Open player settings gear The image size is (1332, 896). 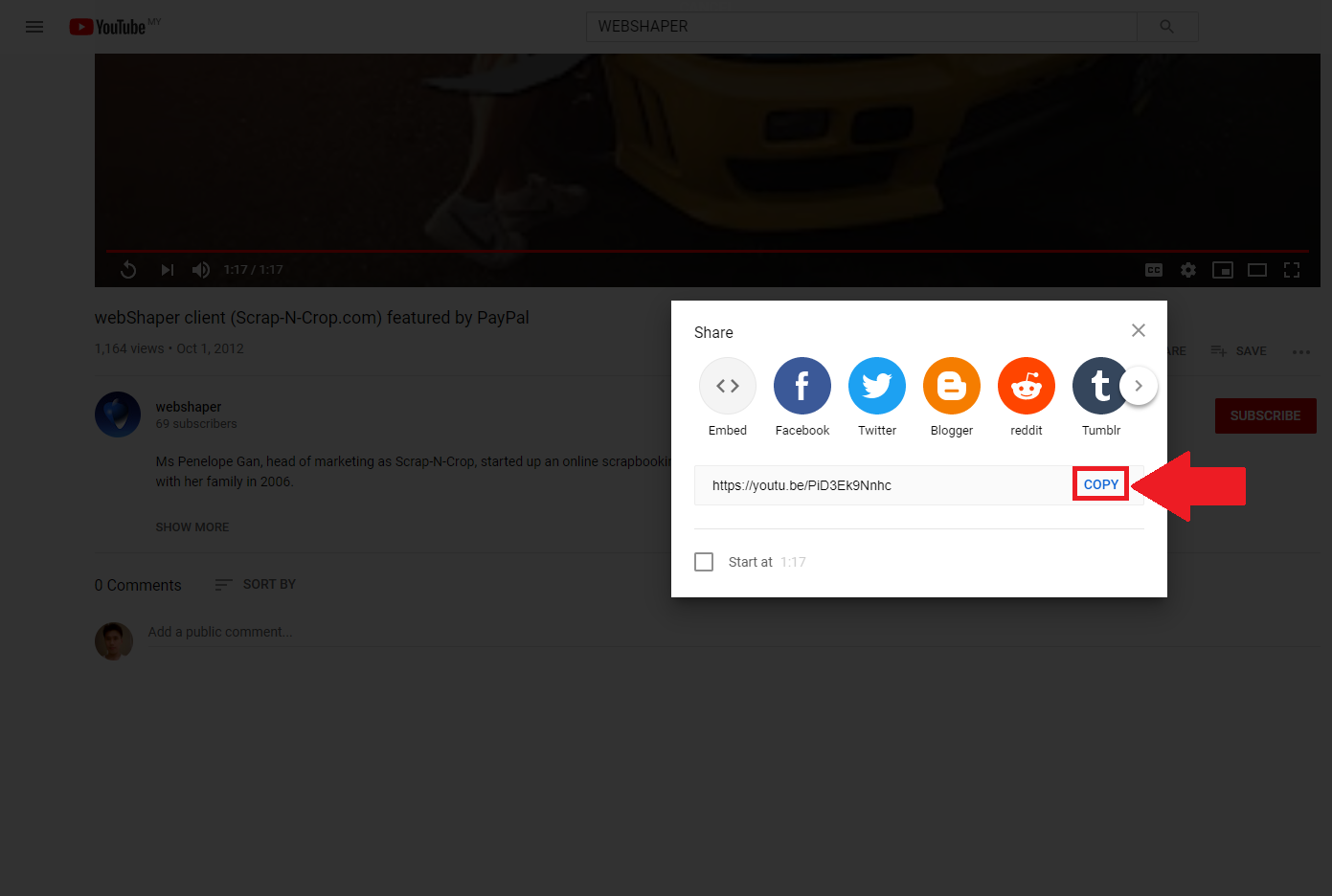(1188, 270)
